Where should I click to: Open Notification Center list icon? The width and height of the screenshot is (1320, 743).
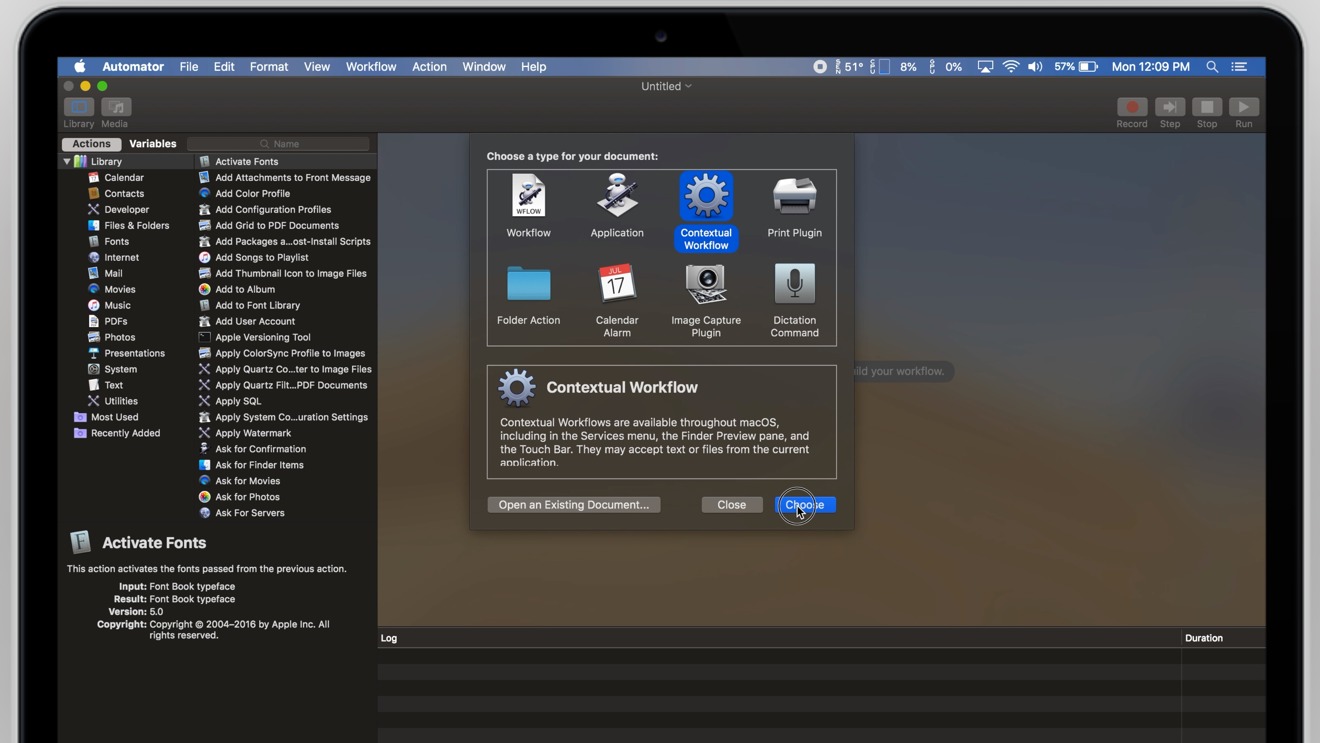click(x=1239, y=67)
